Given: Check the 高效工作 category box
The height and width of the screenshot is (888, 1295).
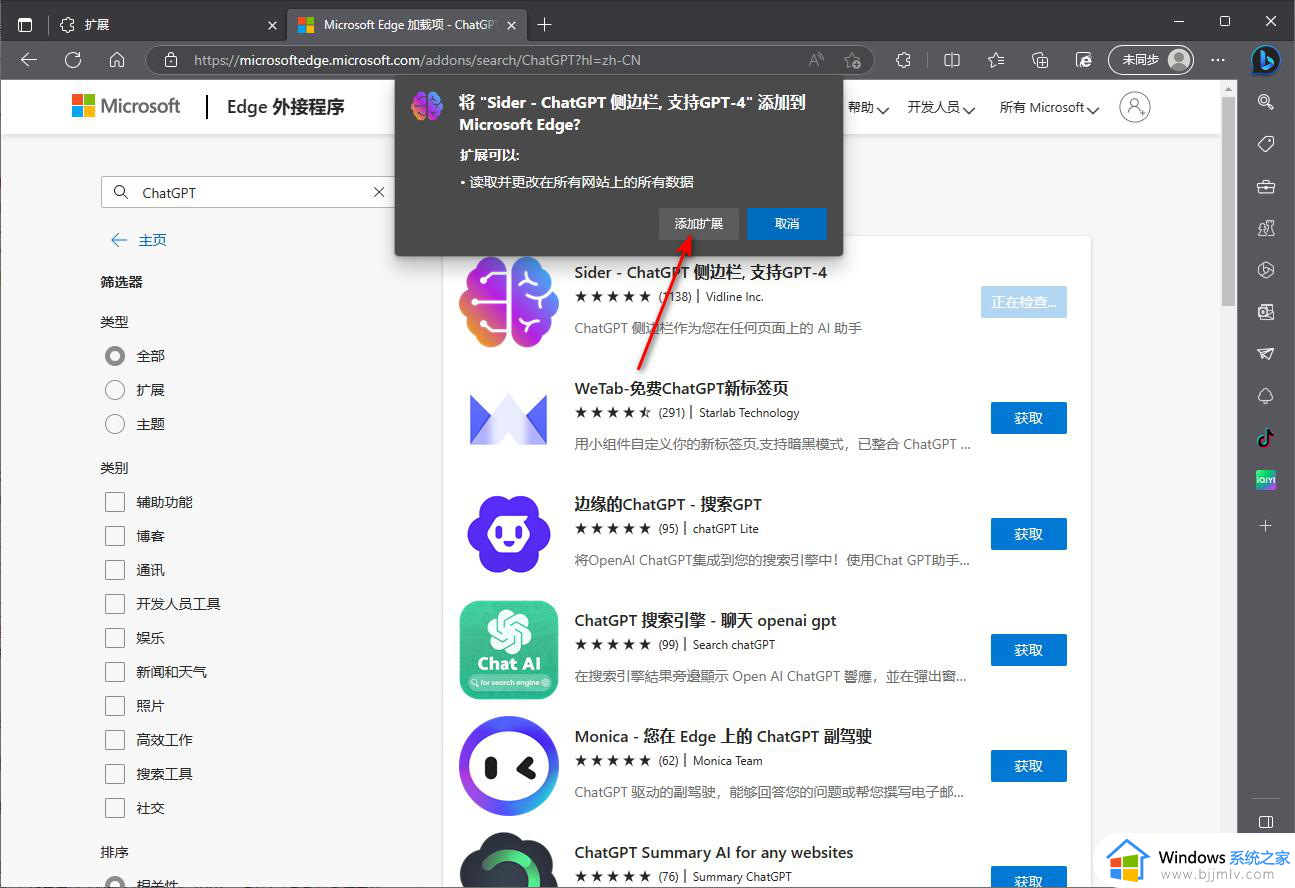Looking at the screenshot, I should 115,740.
